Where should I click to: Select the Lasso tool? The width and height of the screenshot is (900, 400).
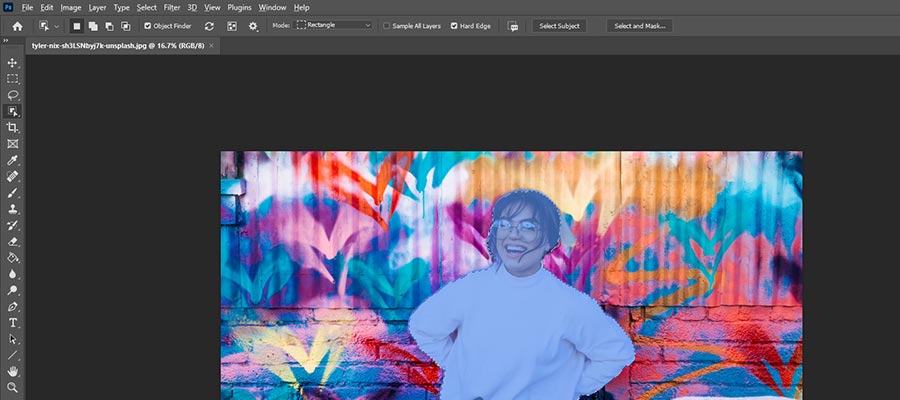coord(13,95)
